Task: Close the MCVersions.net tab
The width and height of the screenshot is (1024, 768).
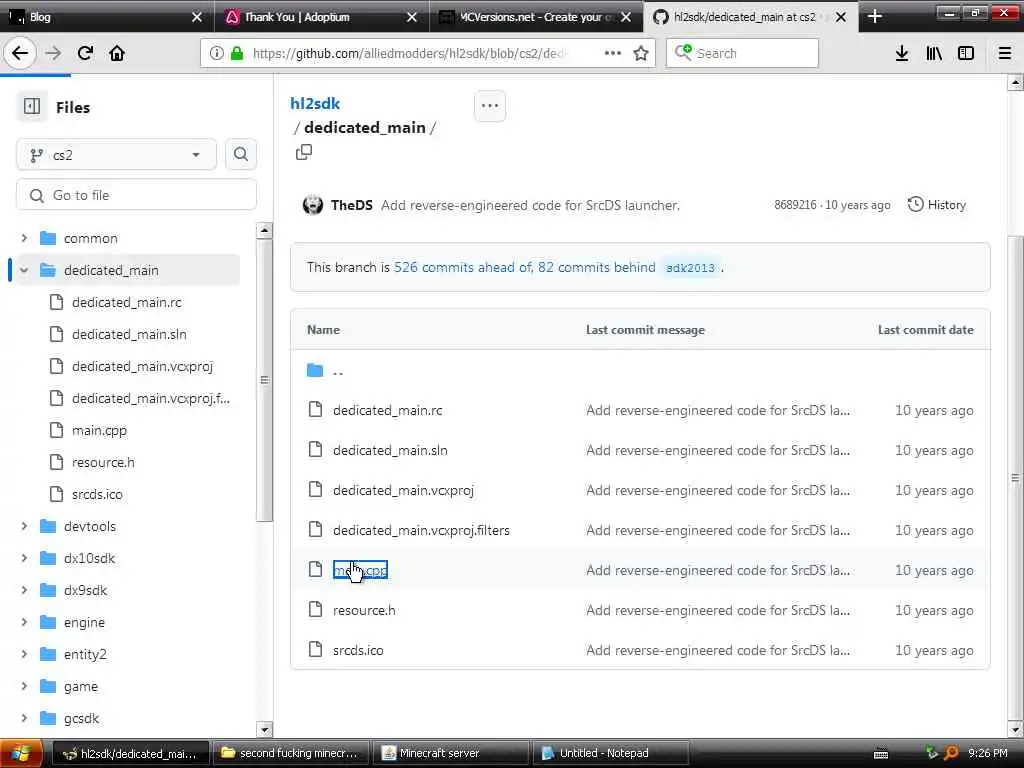Action: tap(626, 17)
